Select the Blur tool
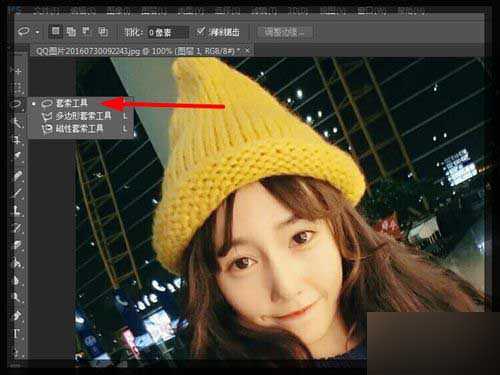Screen dimensions: 500x375 [x=17, y=280]
